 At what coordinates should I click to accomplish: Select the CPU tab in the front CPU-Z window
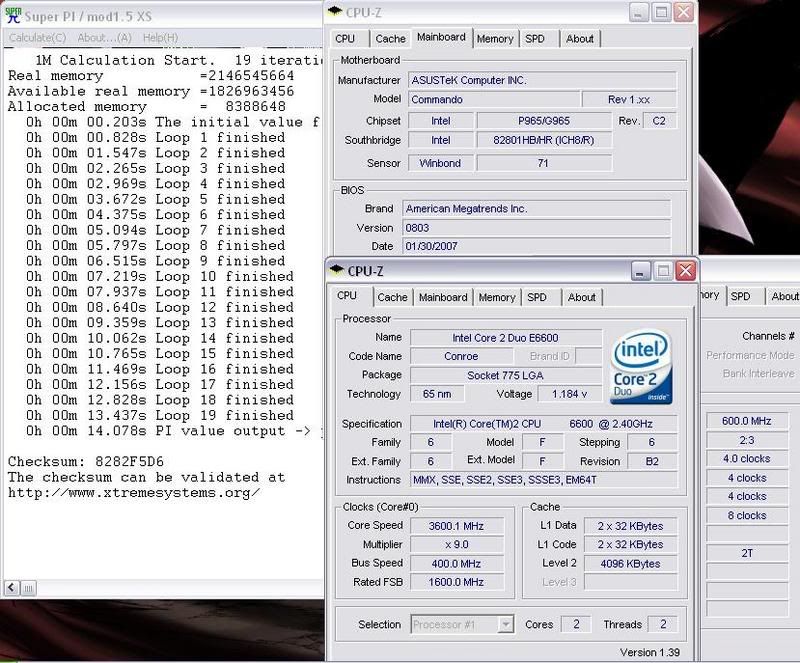coord(347,296)
